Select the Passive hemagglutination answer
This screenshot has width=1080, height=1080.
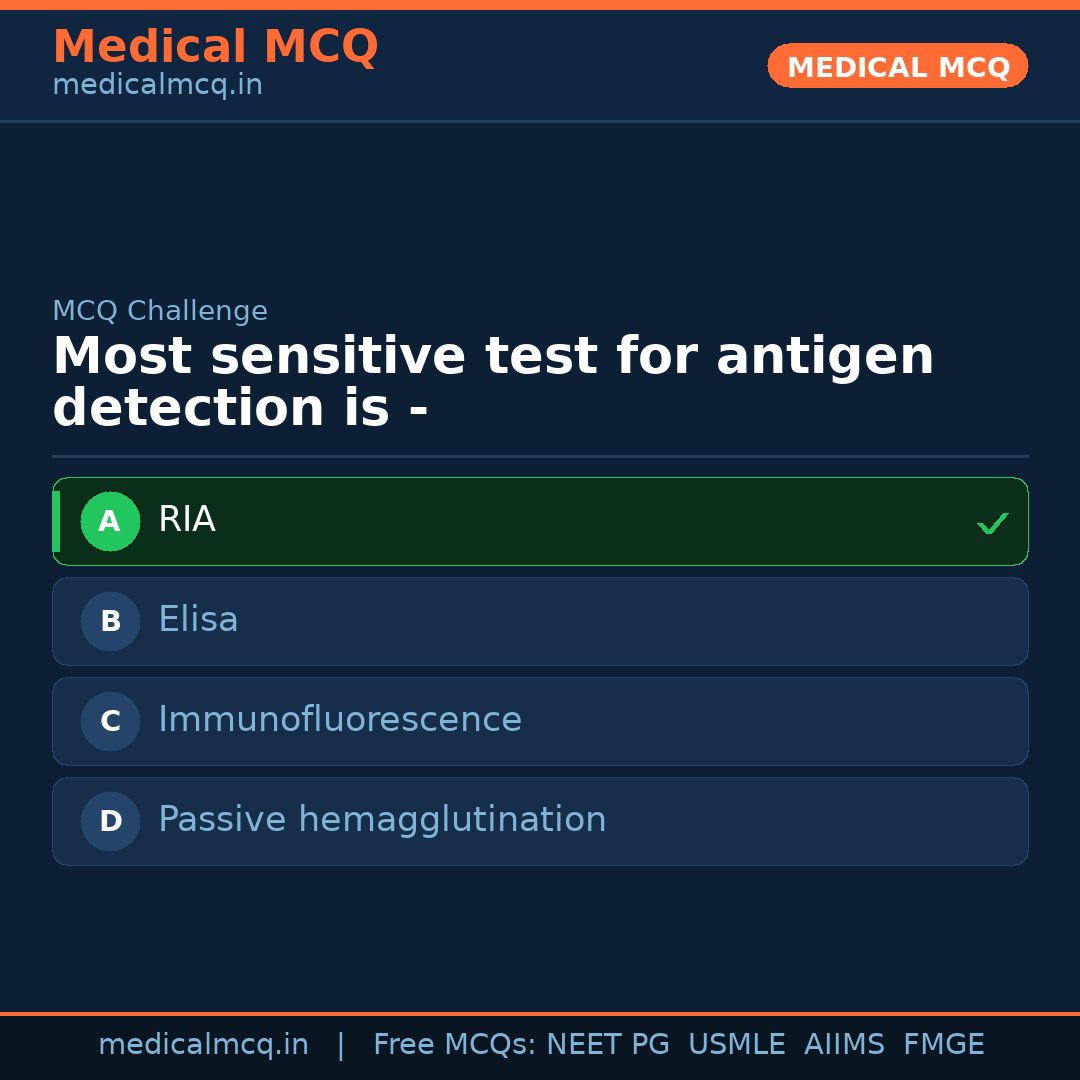click(x=382, y=820)
